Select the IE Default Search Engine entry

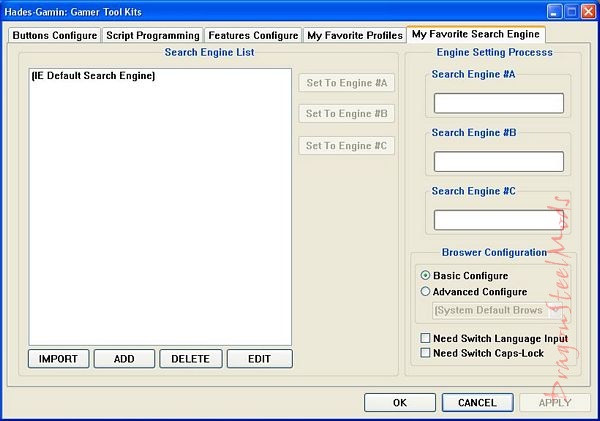tap(94, 76)
